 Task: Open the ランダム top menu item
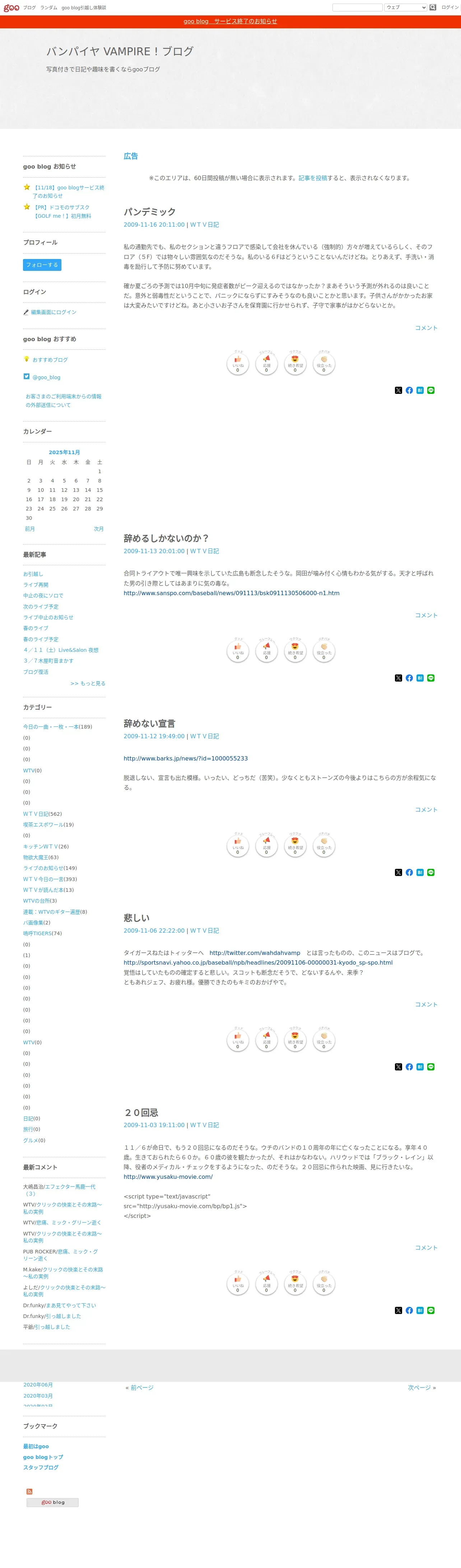49,8
